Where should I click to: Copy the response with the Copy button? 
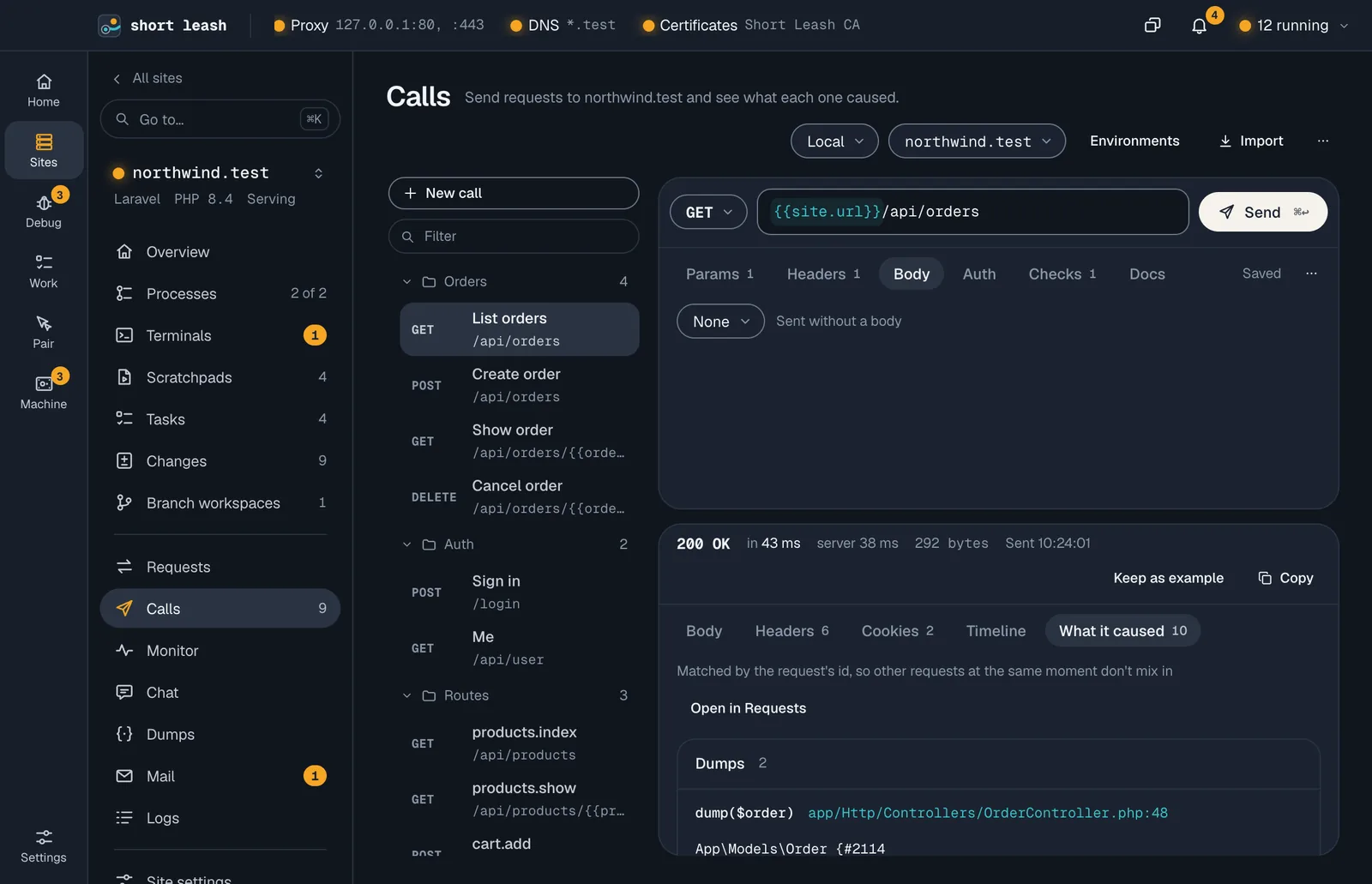pyautogui.click(x=1285, y=578)
